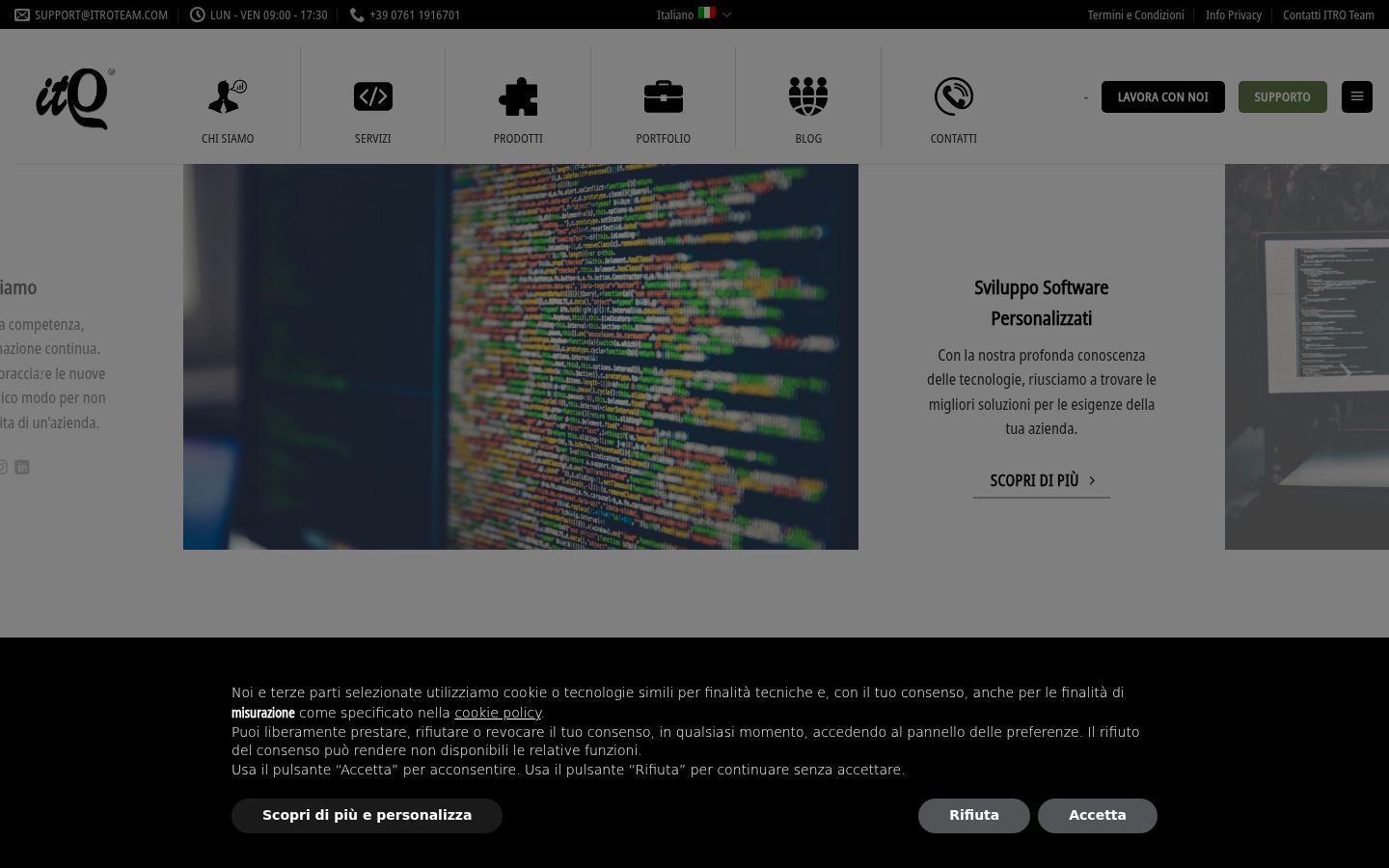Go to next carousel slide arrow
Viewport: 1389px width, 868px height.
click(1345, 373)
